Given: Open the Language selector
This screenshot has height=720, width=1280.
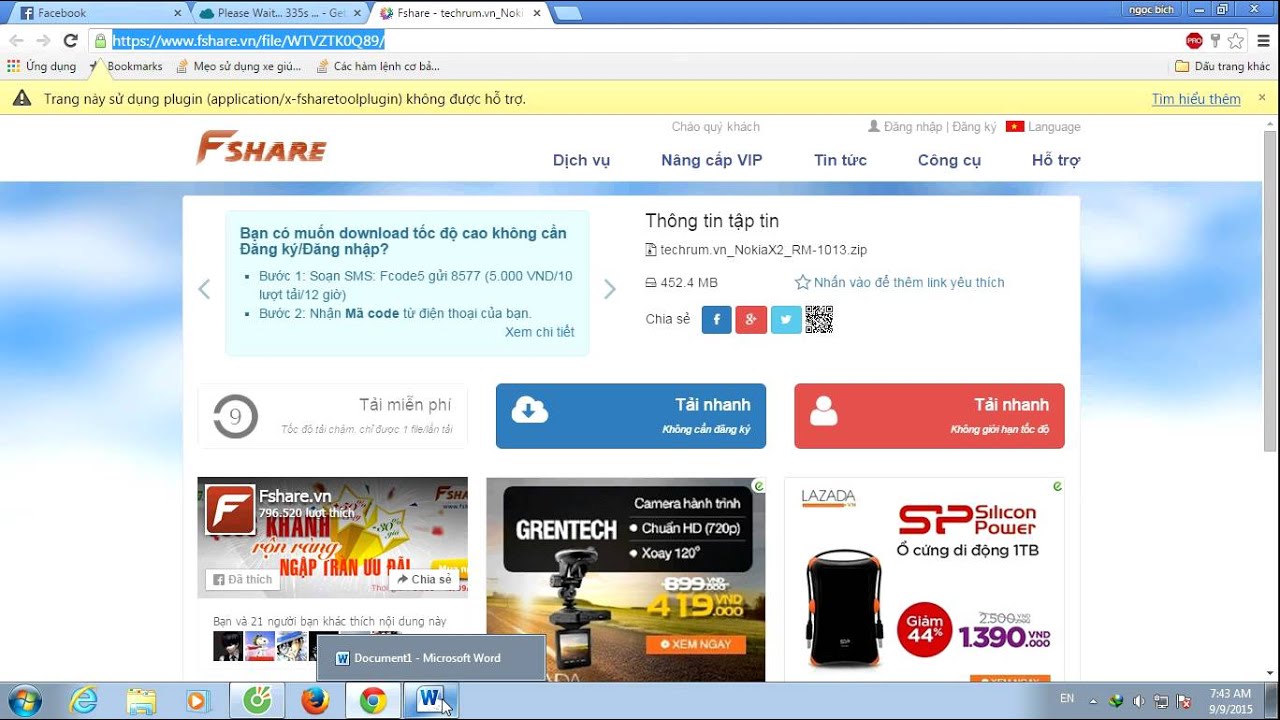Looking at the screenshot, I should (1043, 127).
